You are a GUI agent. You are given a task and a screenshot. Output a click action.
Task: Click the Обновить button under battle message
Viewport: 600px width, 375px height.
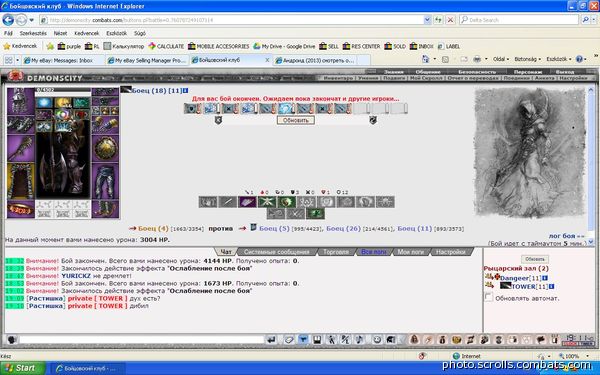tap(295, 120)
